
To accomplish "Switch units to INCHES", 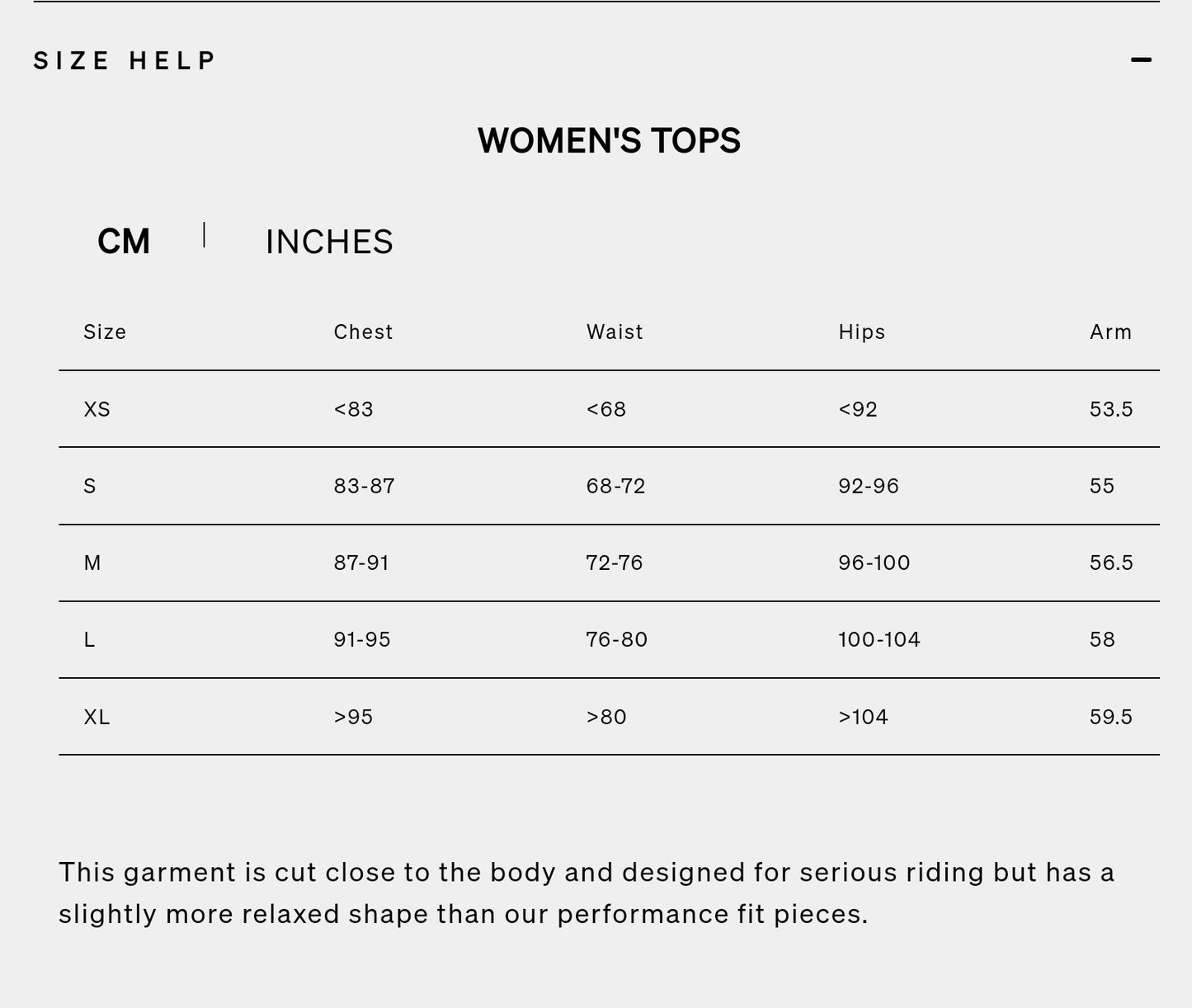I will (329, 241).
